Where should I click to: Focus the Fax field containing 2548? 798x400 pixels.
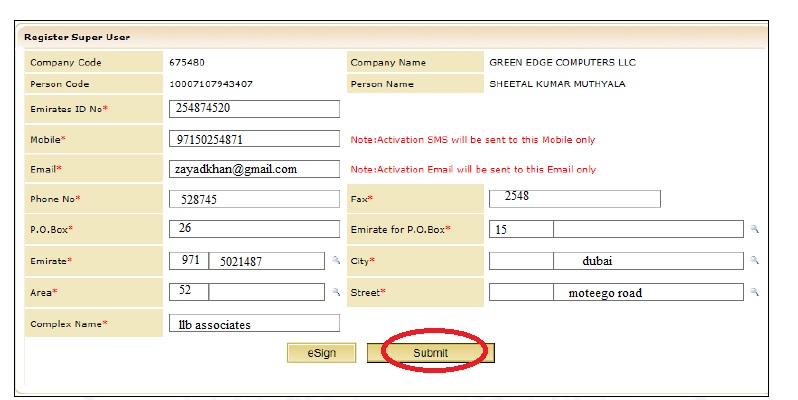[574, 198]
